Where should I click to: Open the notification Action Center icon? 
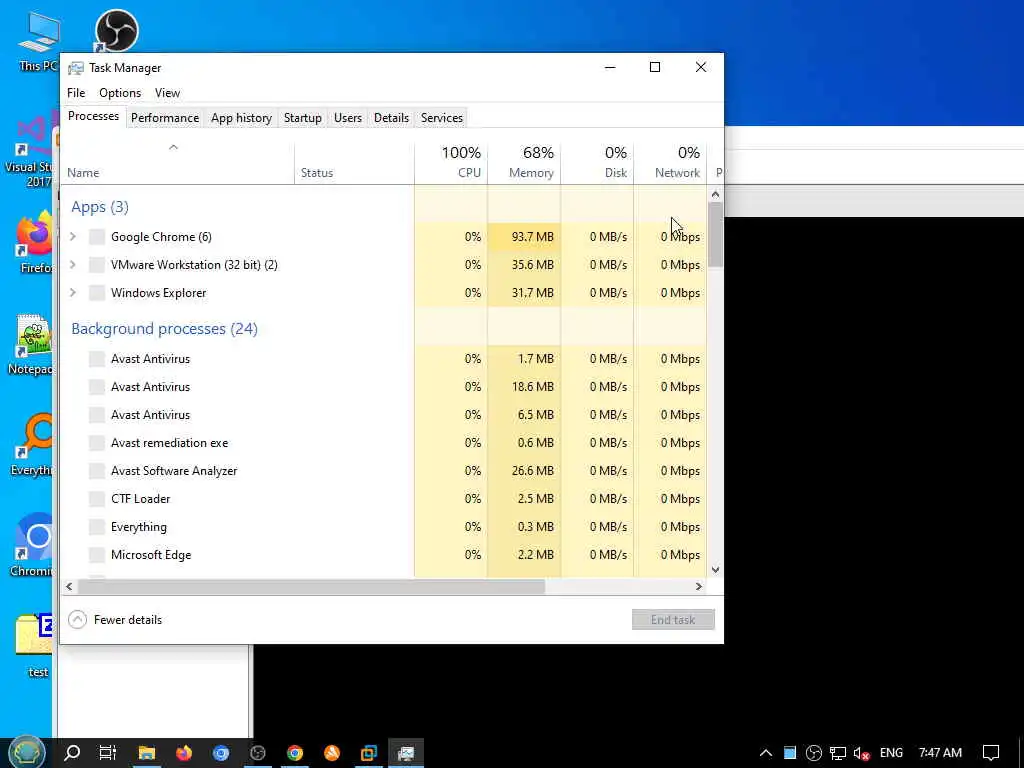coord(991,753)
